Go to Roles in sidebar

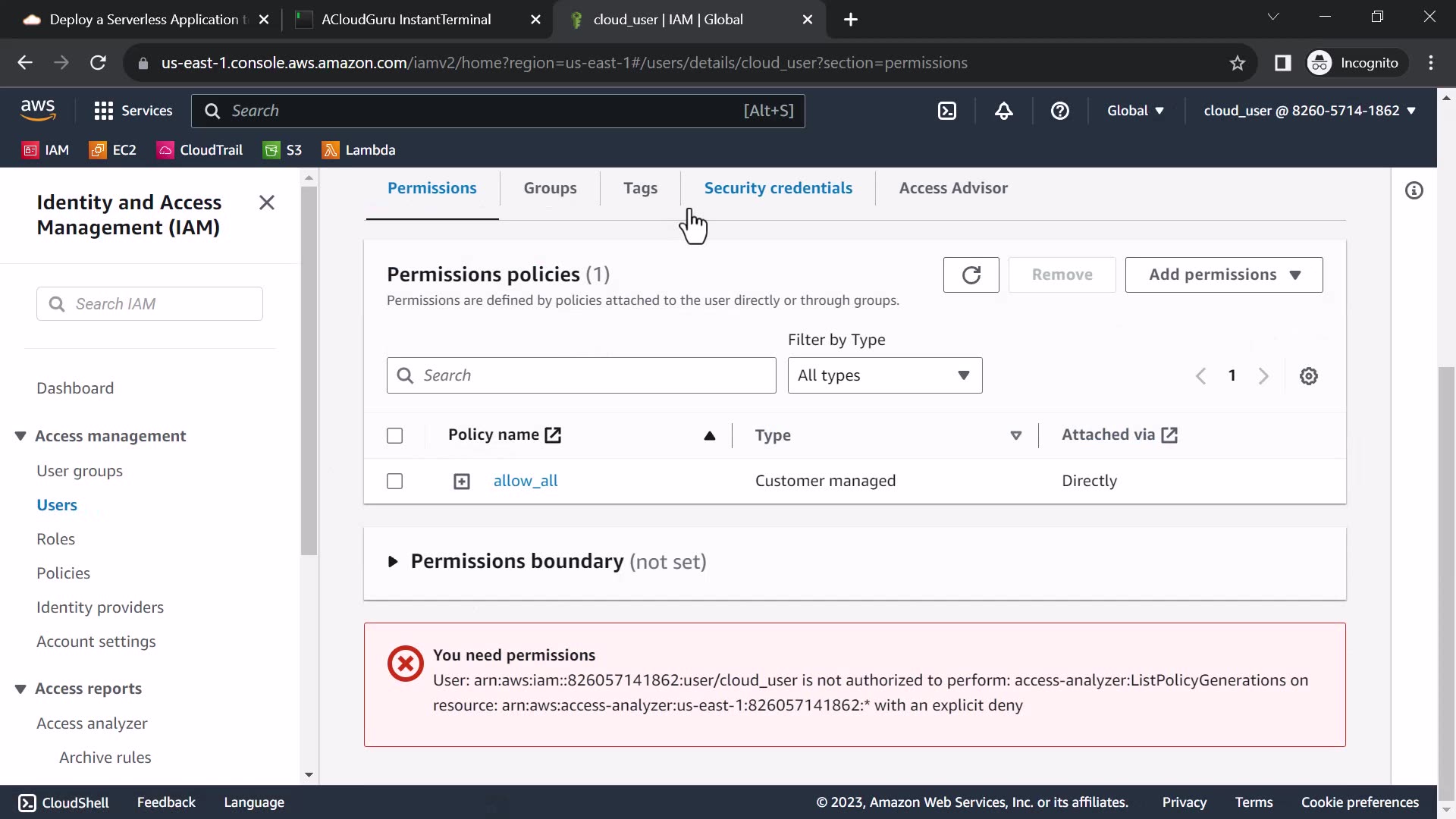56,539
